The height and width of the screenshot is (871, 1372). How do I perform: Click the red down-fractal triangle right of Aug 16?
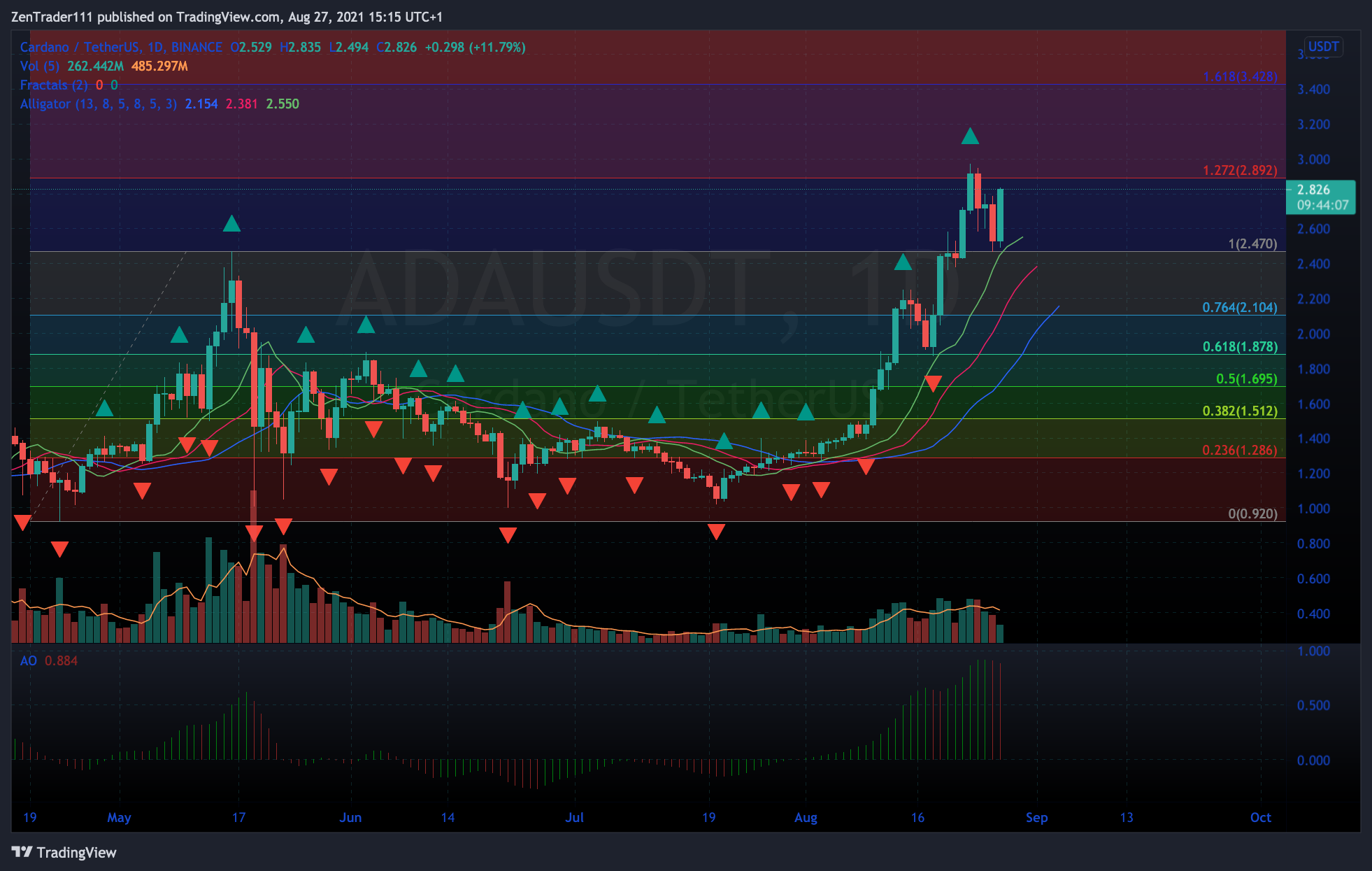pos(933,383)
